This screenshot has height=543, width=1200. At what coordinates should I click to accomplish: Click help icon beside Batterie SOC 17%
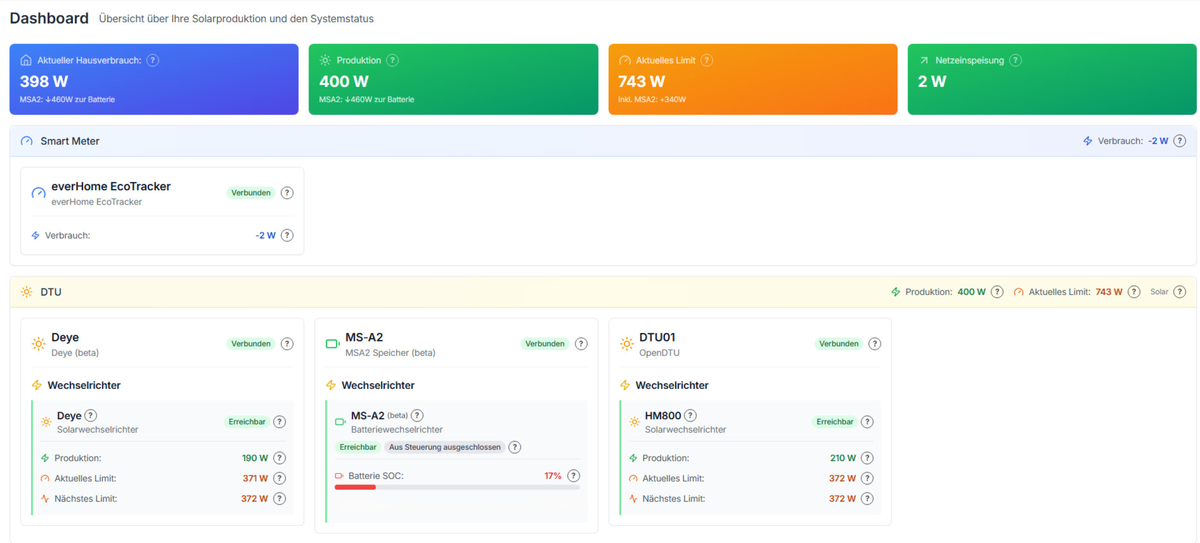point(573,476)
